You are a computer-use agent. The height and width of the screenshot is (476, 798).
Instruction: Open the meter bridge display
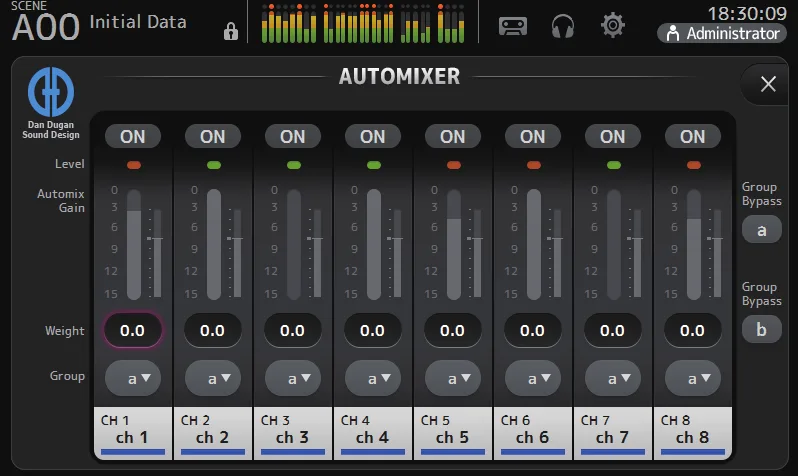pos(363,23)
